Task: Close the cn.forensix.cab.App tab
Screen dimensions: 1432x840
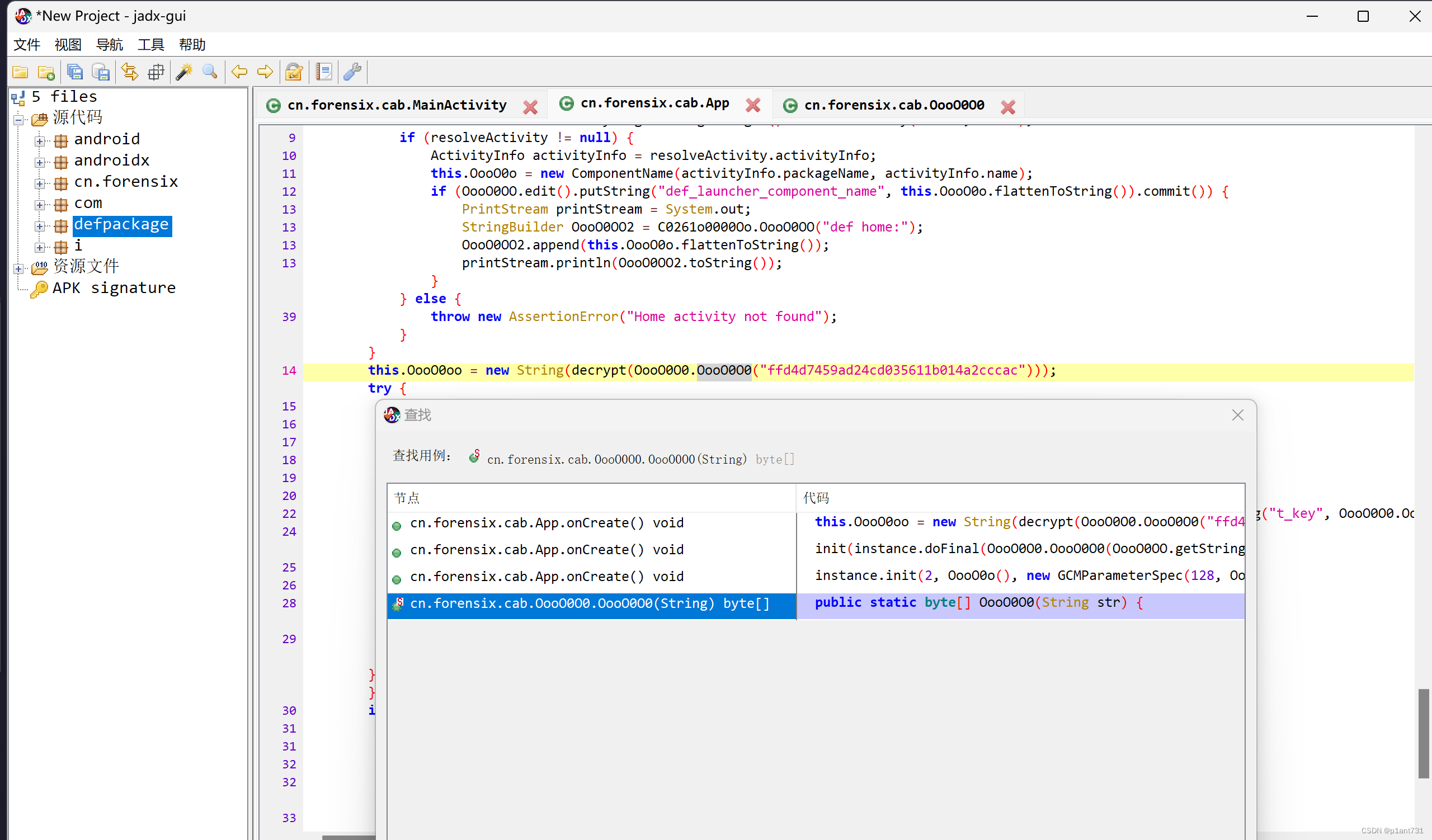Action: pos(753,105)
